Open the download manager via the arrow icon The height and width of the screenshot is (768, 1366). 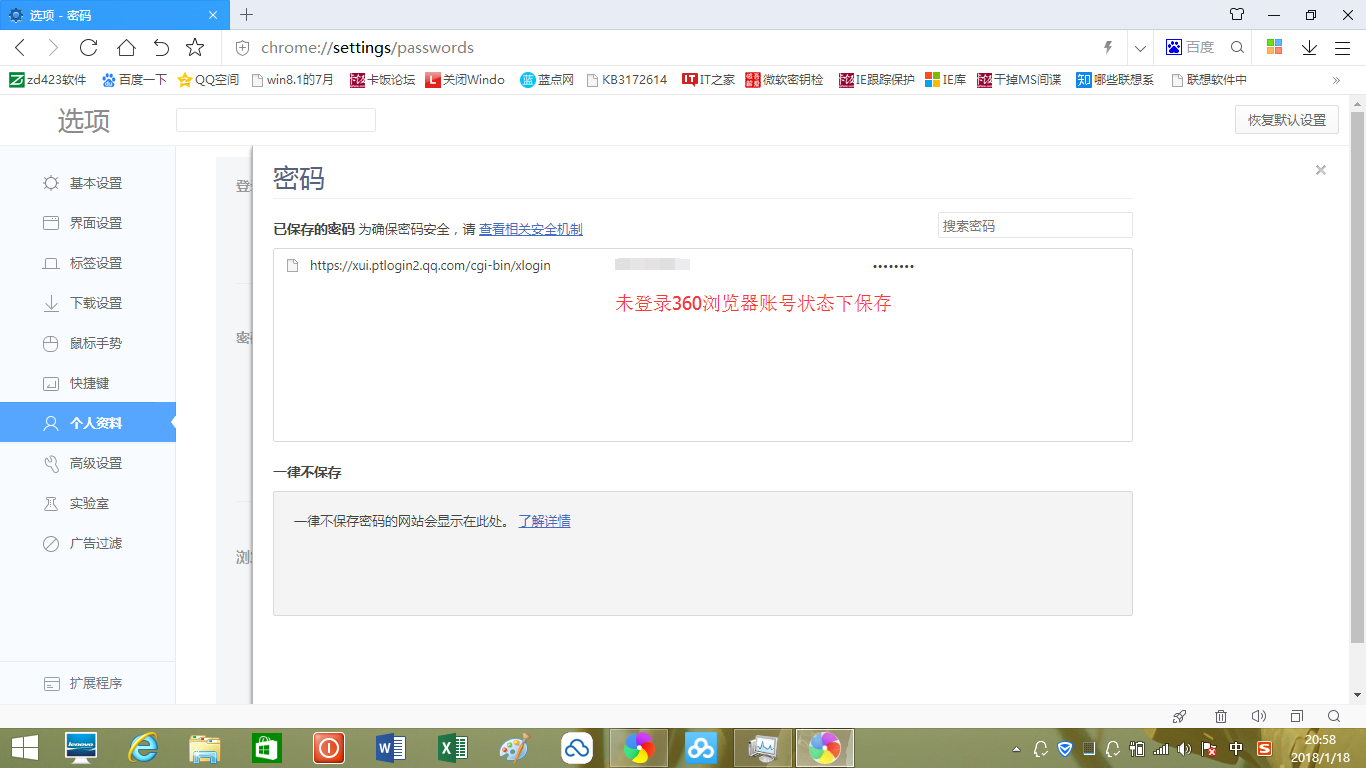[x=1310, y=46]
